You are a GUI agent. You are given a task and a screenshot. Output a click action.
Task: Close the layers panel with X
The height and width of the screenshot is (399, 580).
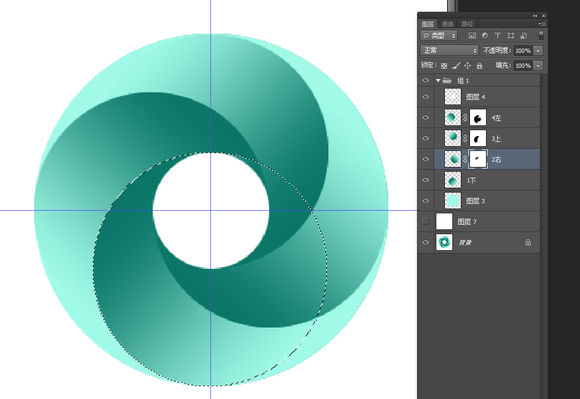coord(543,16)
